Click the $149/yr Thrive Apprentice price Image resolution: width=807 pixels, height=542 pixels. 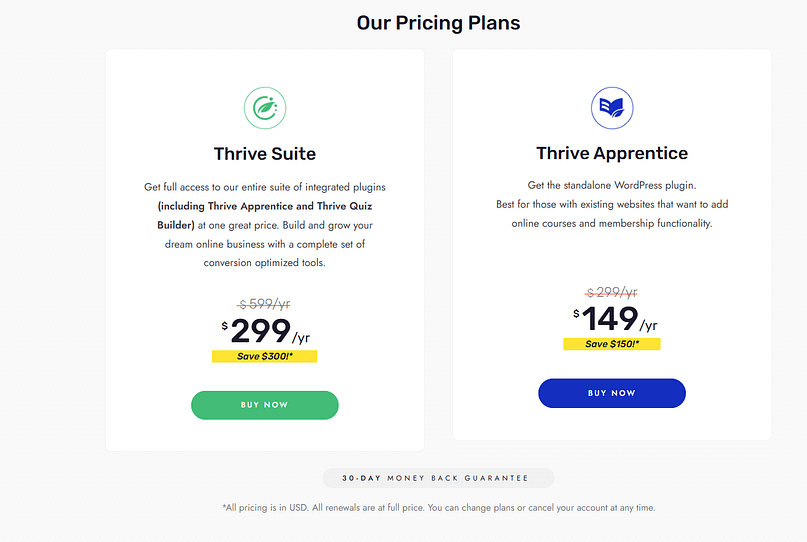click(x=612, y=319)
